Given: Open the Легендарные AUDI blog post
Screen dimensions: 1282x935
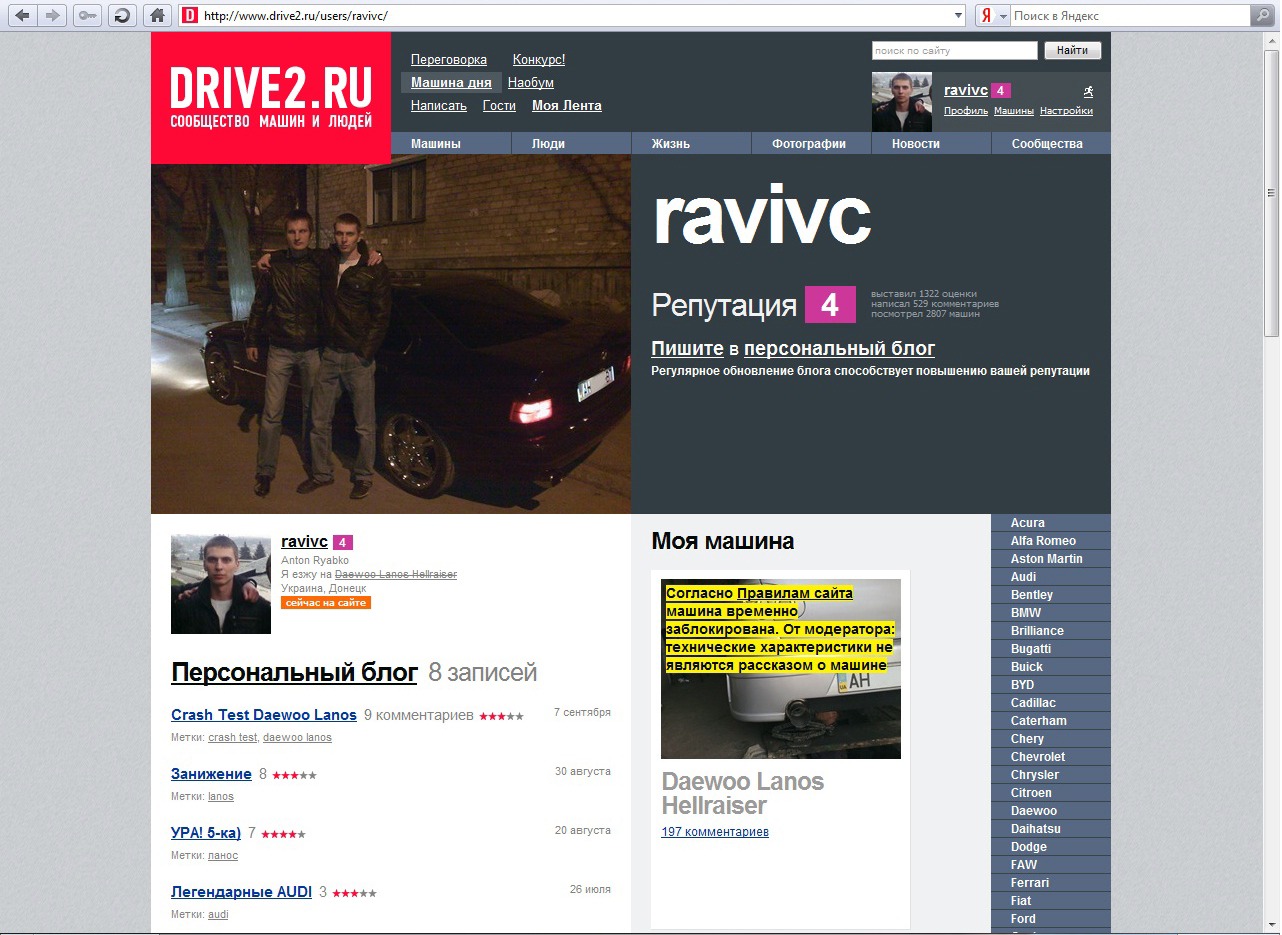Looking at the screenshot, I should click(x=241, y=892).
